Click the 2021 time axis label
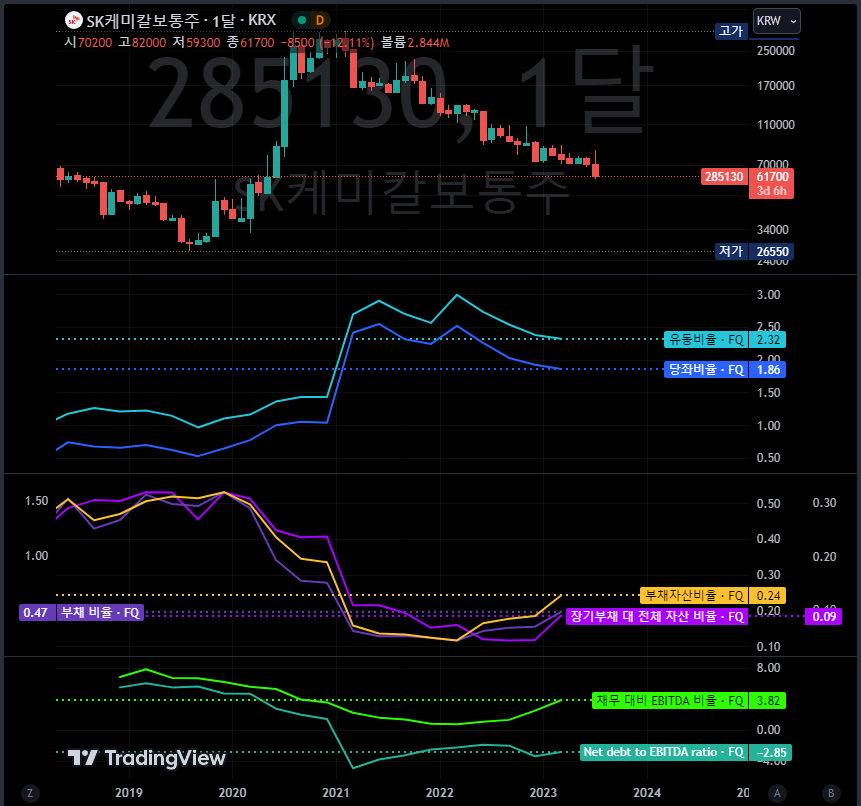The height and width of the screenshot is (806, 861). 336,793
